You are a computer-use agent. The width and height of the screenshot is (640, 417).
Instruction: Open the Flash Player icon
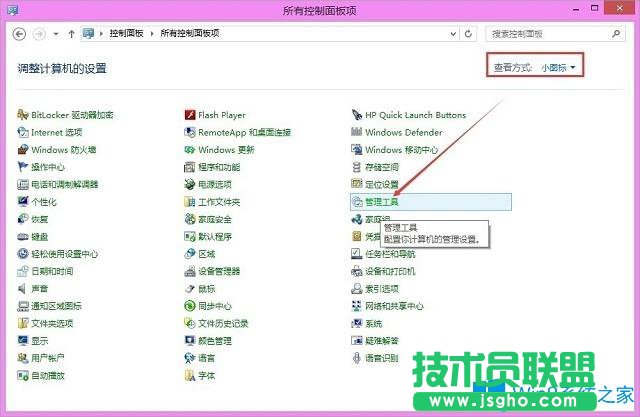click(190, 115)
